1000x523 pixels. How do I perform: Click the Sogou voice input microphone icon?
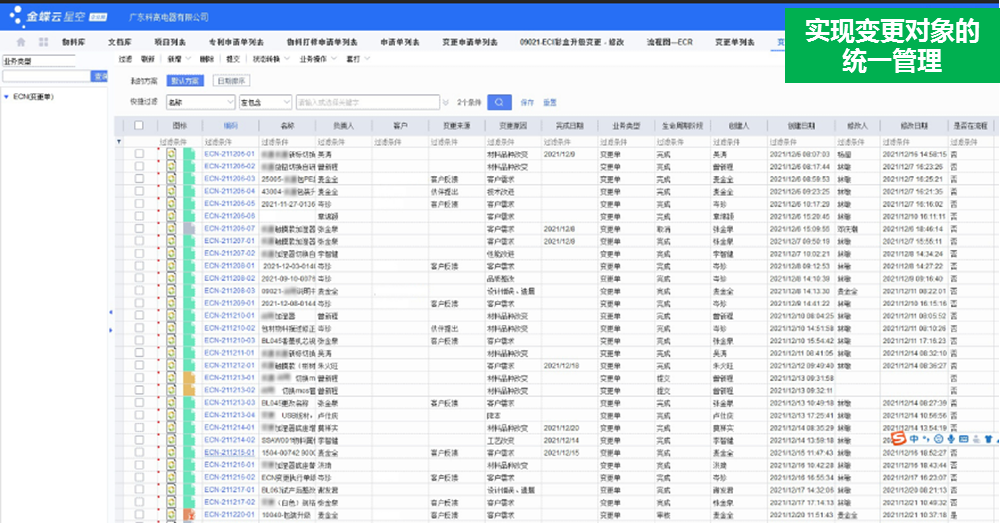click(x=951, y=439)
